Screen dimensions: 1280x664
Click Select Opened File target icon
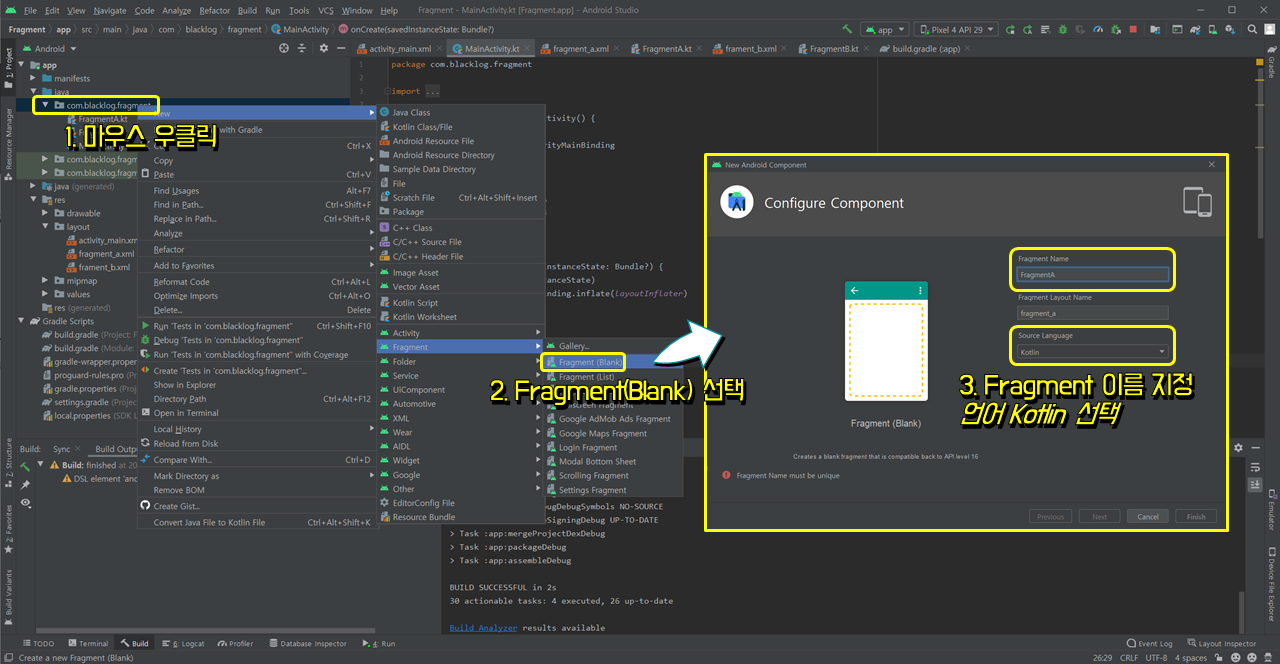coord(285,48)
